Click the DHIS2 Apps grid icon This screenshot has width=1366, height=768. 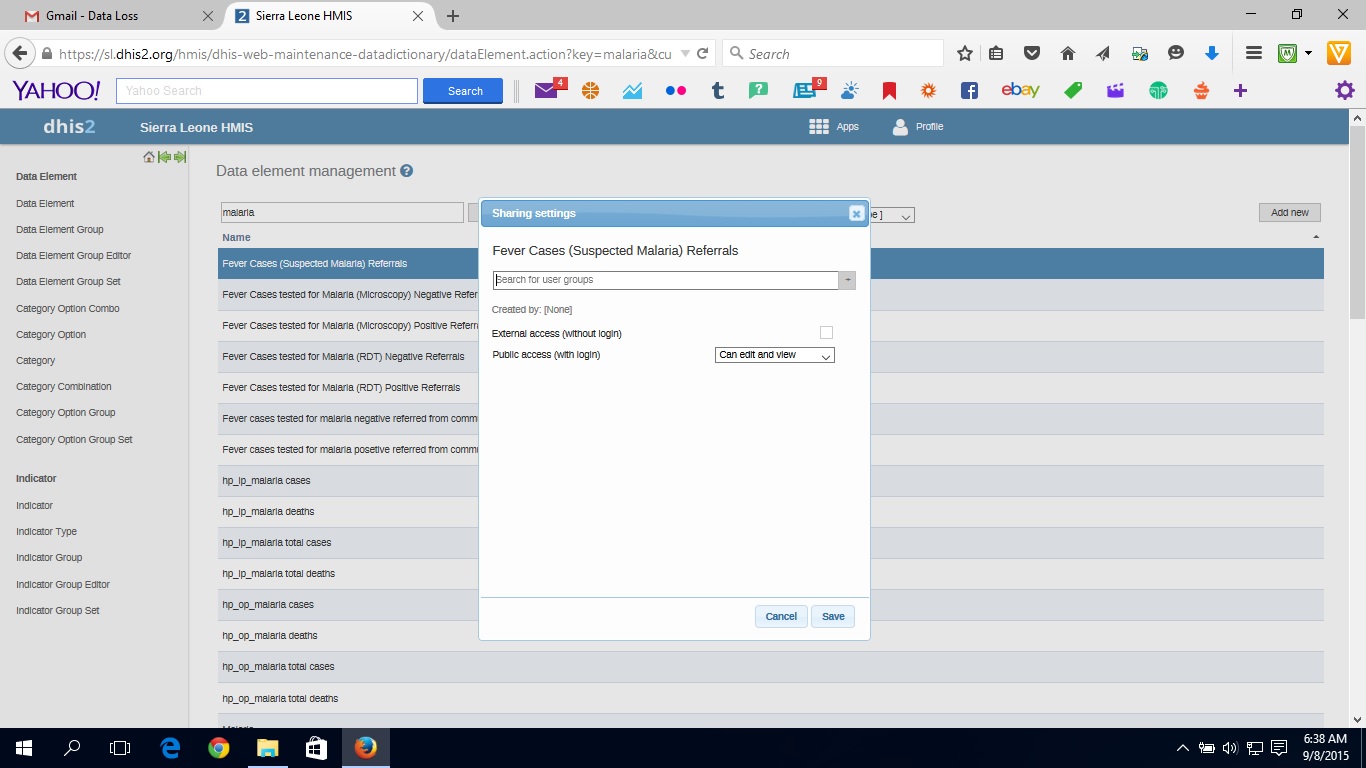click(x=819, y=127)
